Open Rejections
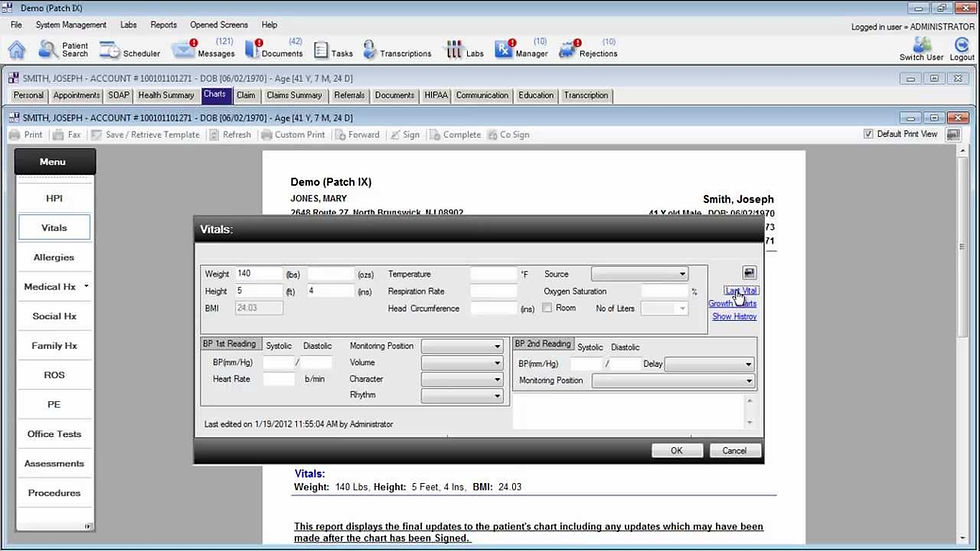Image resolution: width=980 pixels, height=551 pixels. (588, 49)
